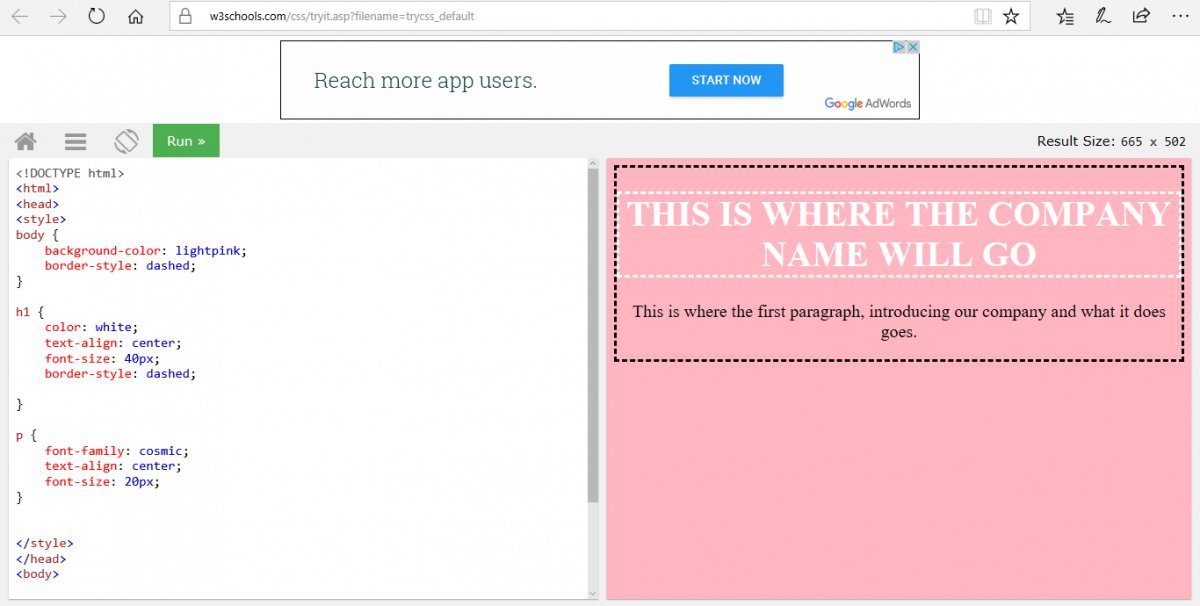Open the browser home page

[x=135, y=16]
